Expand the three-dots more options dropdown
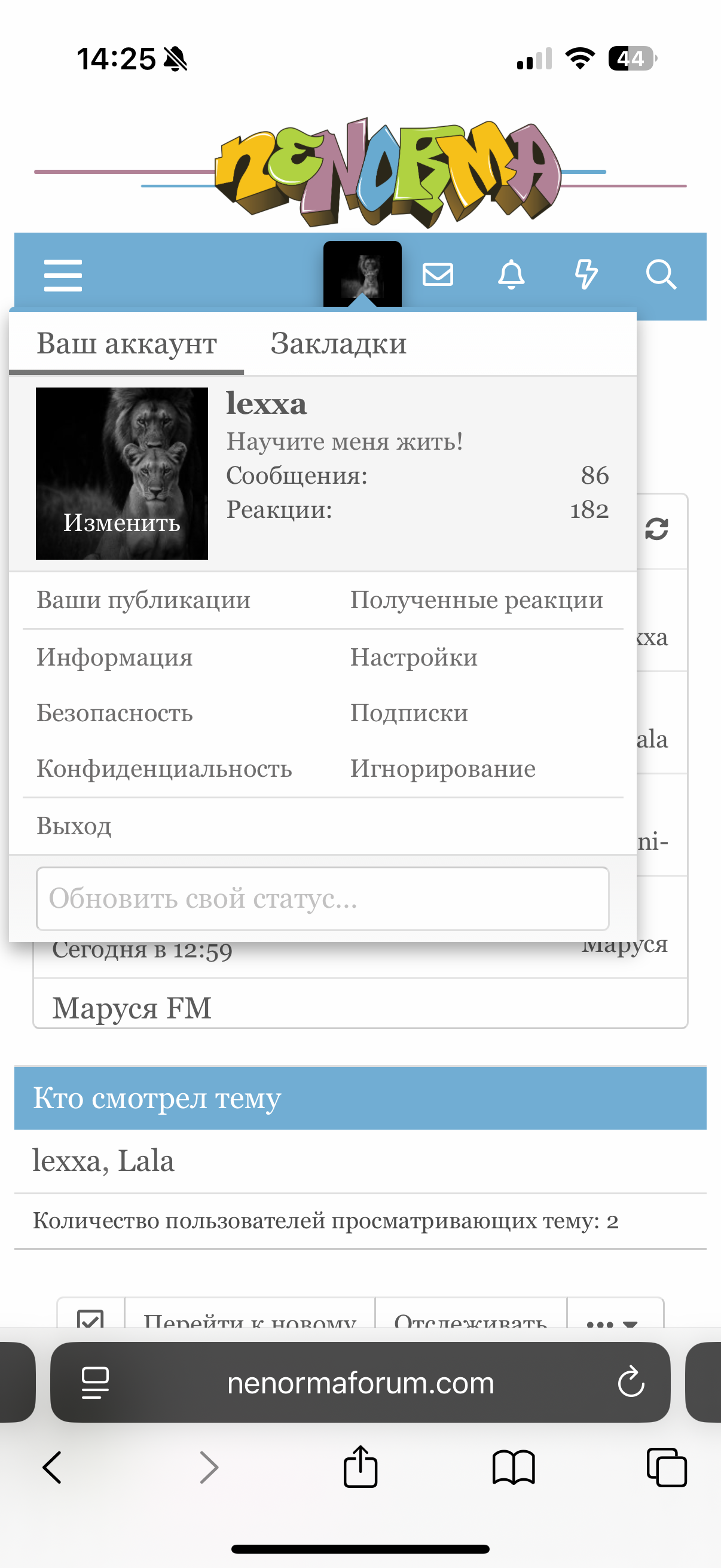 613,1320
